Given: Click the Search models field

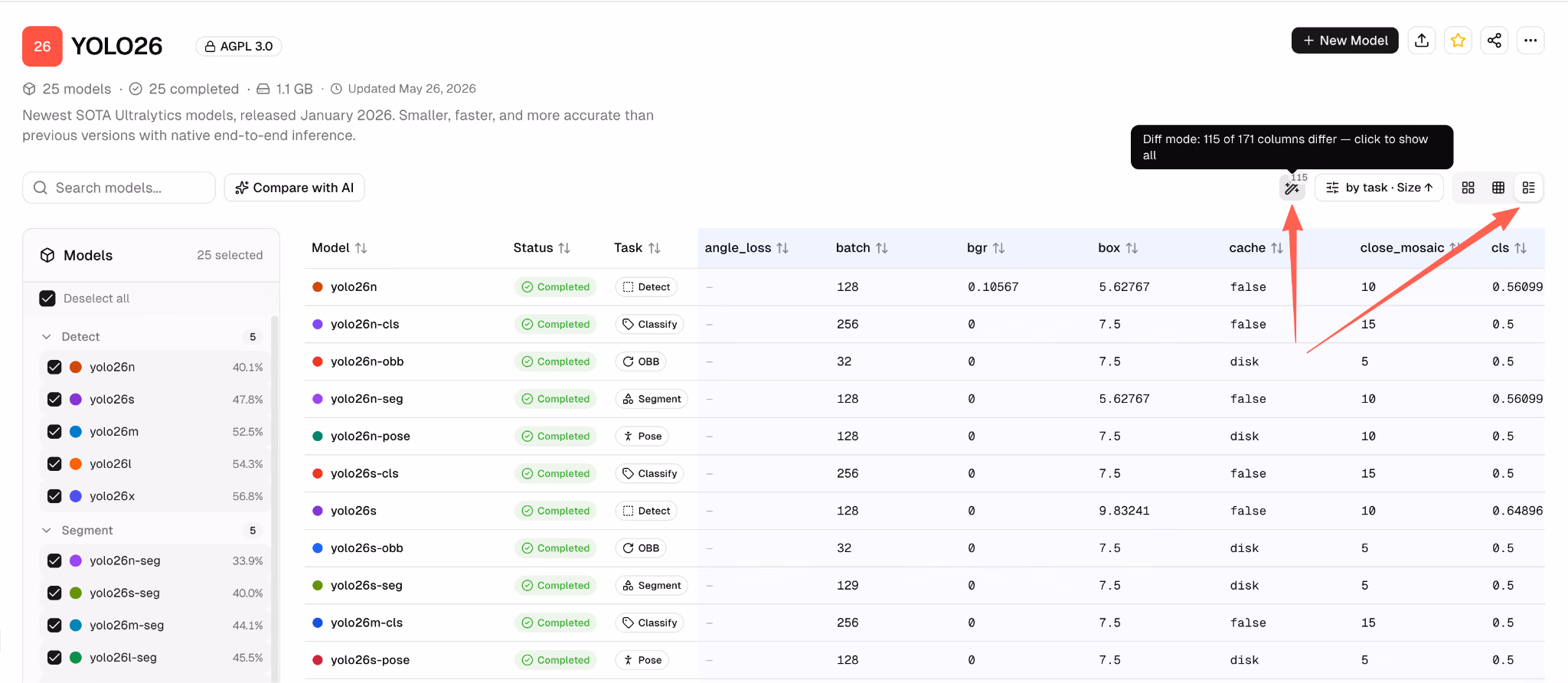Looking at the screenshot, I should pos(119,188).
